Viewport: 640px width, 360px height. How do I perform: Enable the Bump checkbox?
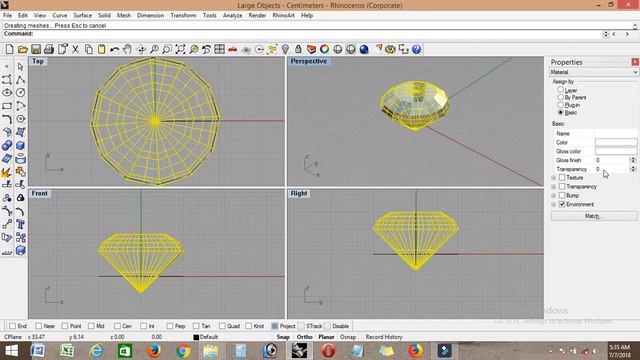[562, 196]
